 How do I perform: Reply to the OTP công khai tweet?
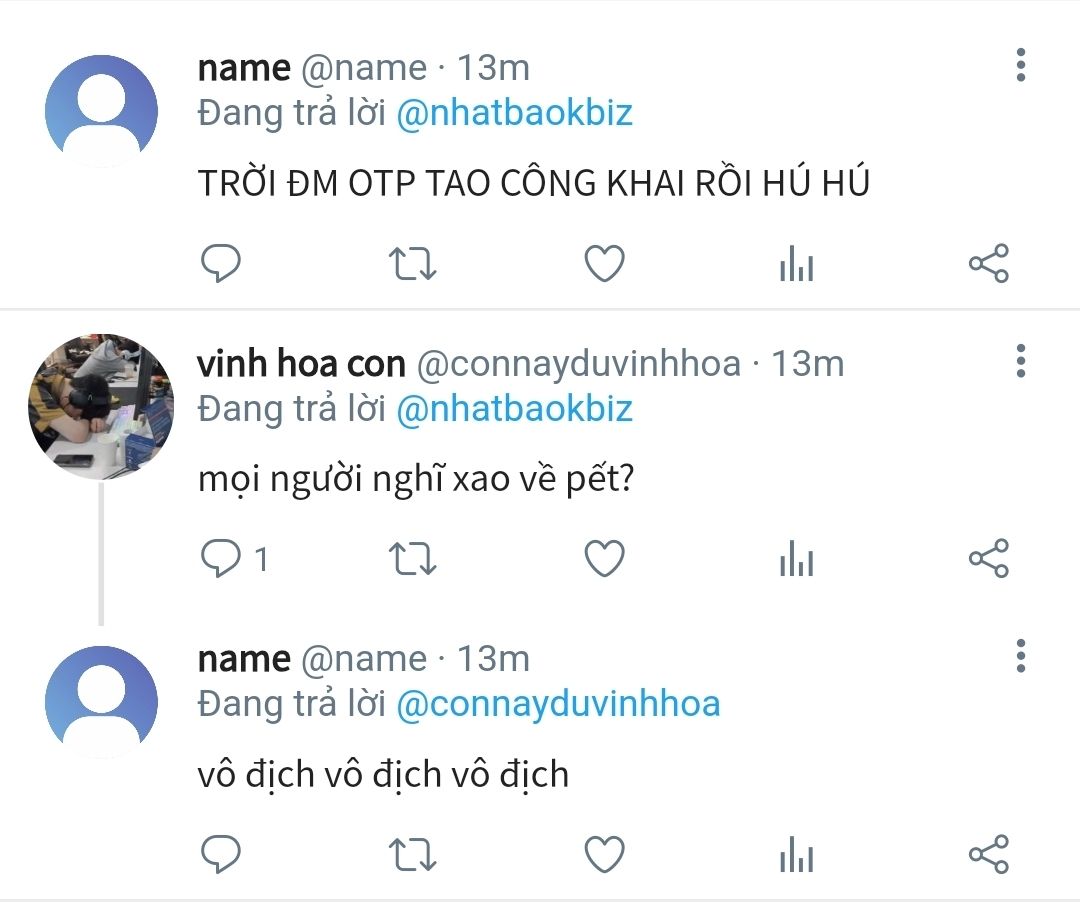221,264
